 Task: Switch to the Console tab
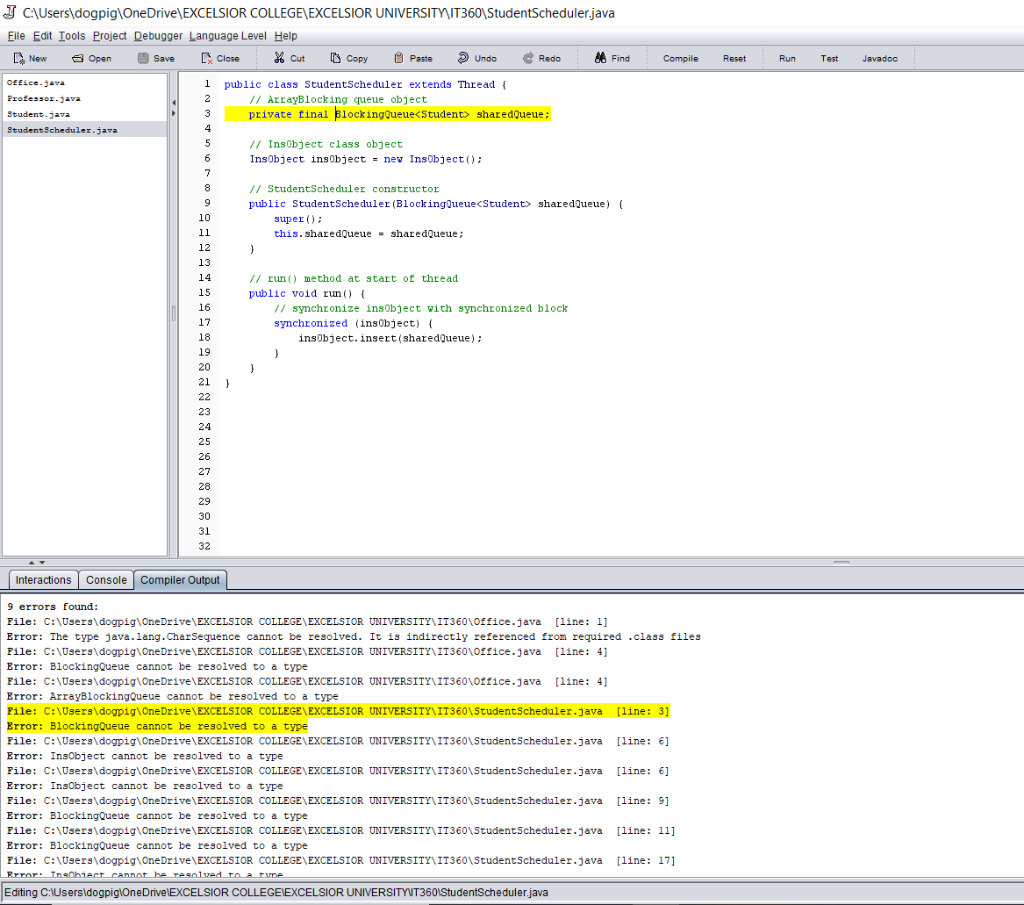coord(106,579)
